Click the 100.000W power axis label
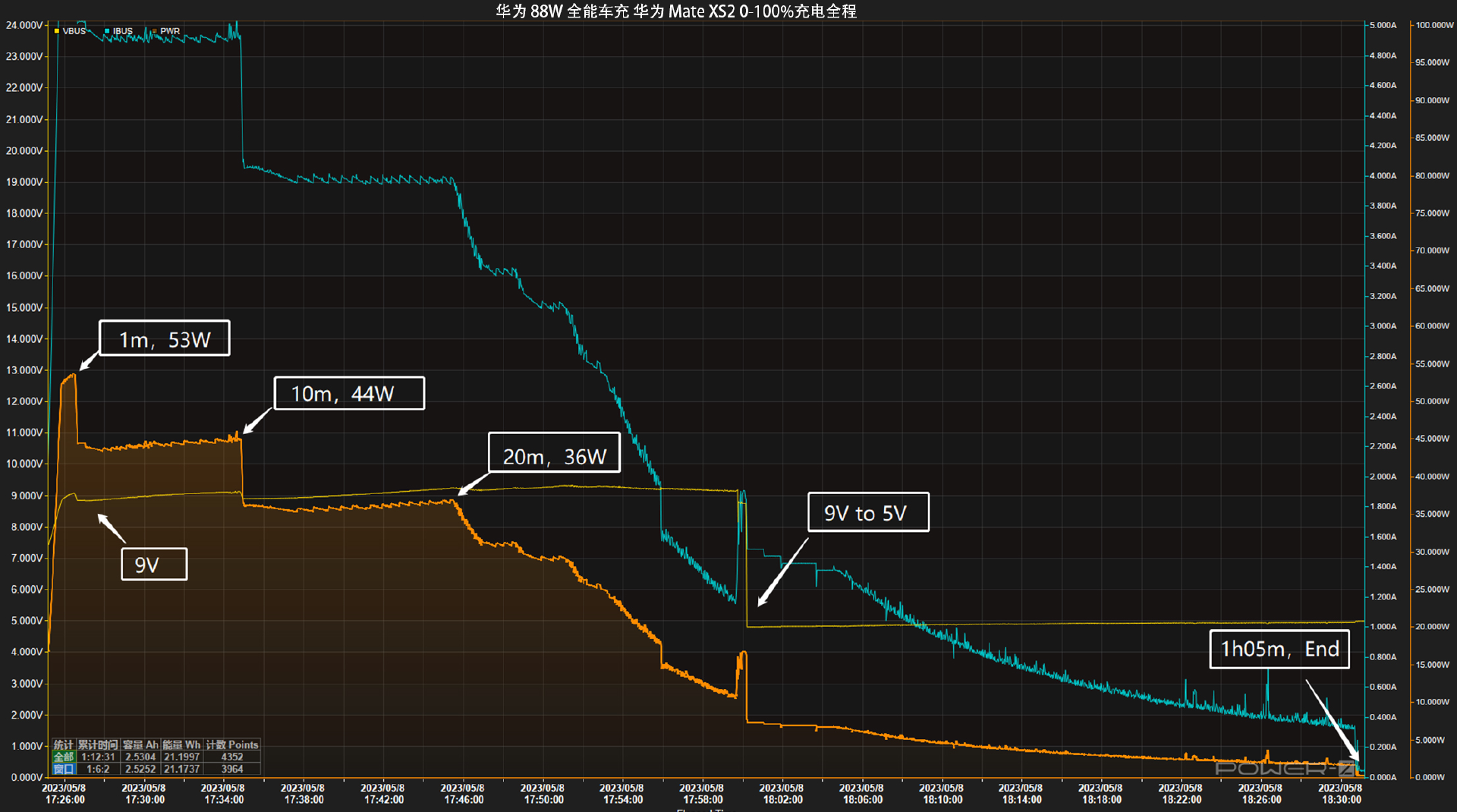1457x812 pixels. [x=1434, y=25]
